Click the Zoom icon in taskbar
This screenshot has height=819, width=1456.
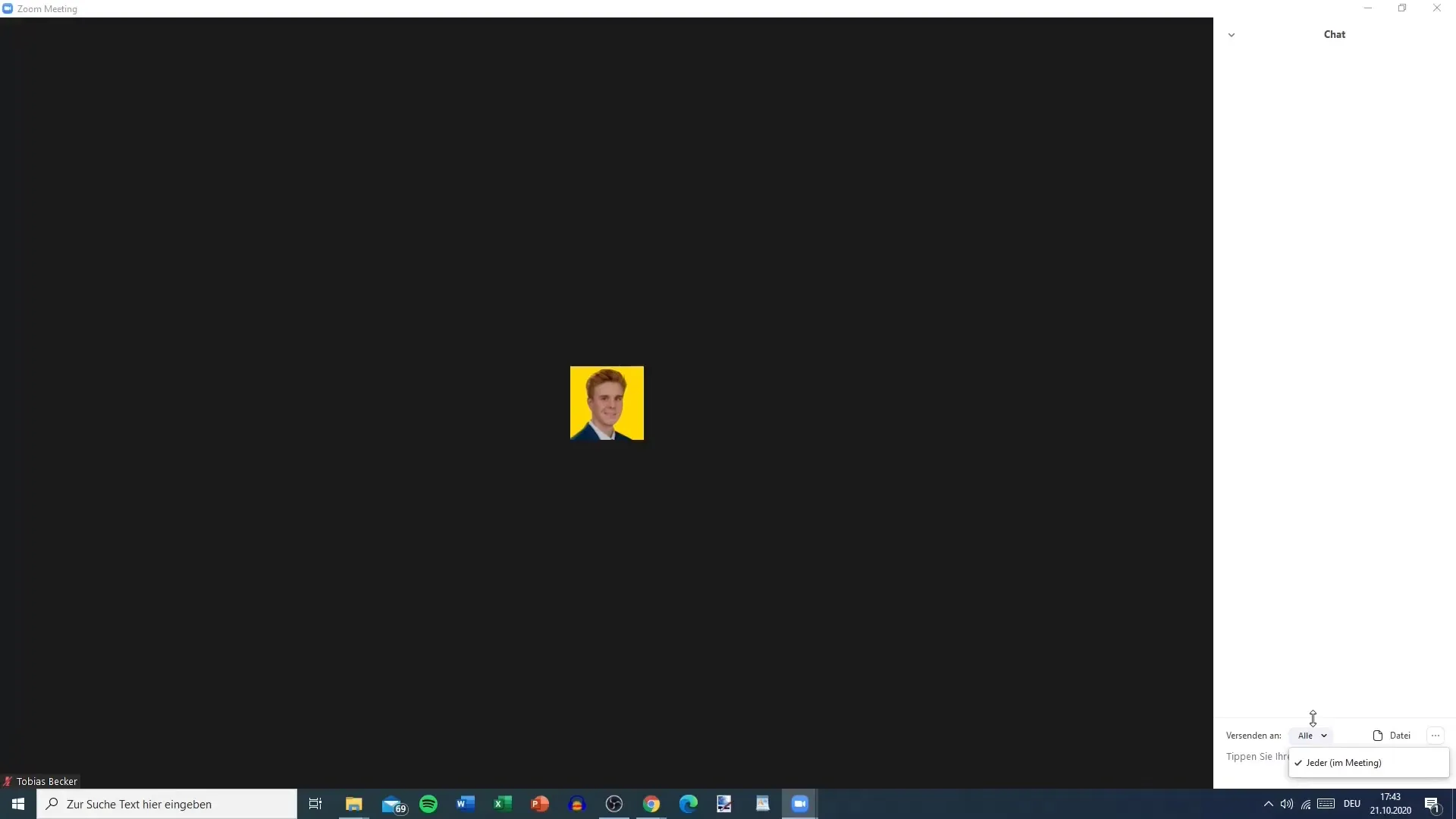[800, 803]
